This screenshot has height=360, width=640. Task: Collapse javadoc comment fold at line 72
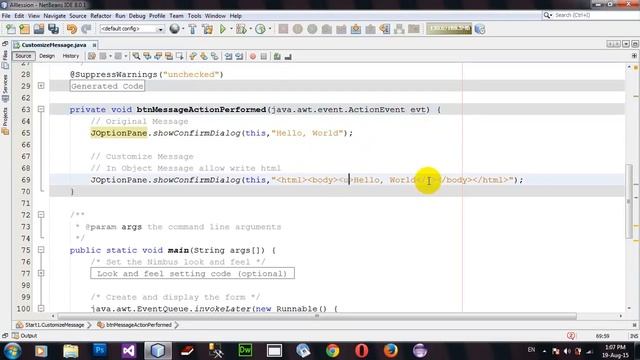41,215
